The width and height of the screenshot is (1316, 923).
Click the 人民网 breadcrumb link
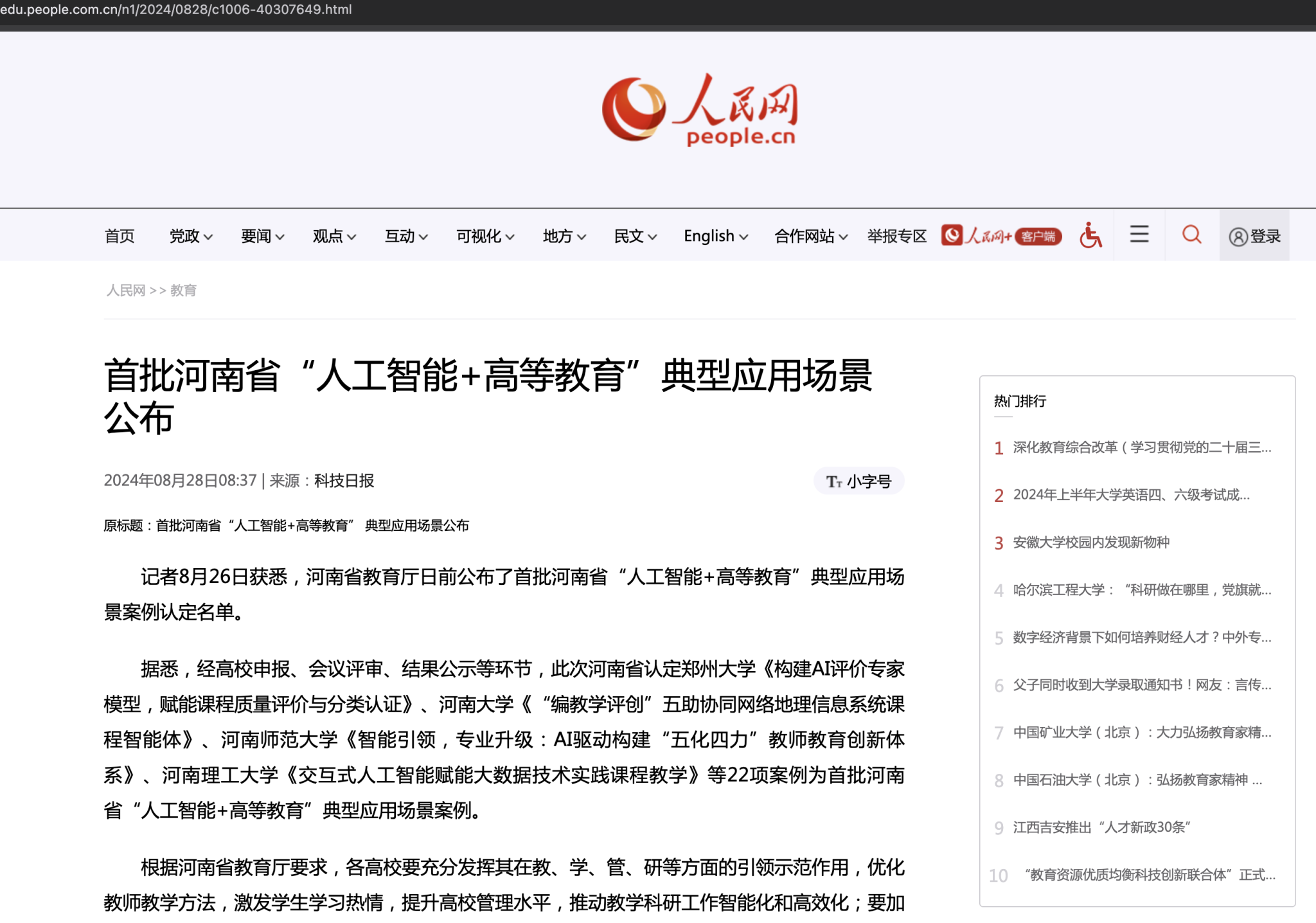126,291
